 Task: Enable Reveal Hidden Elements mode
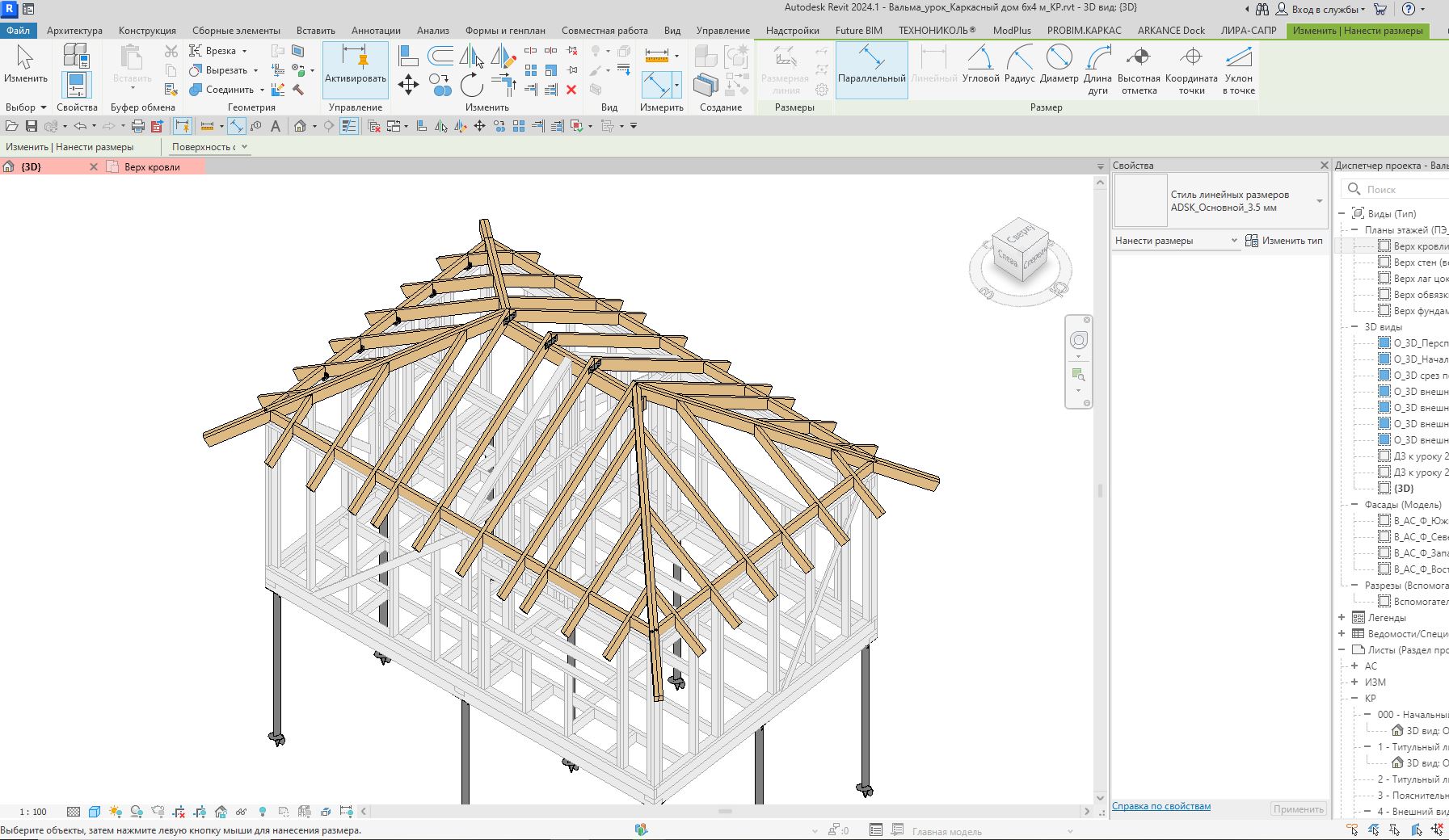pyautogui.click(x=263, y=812)
